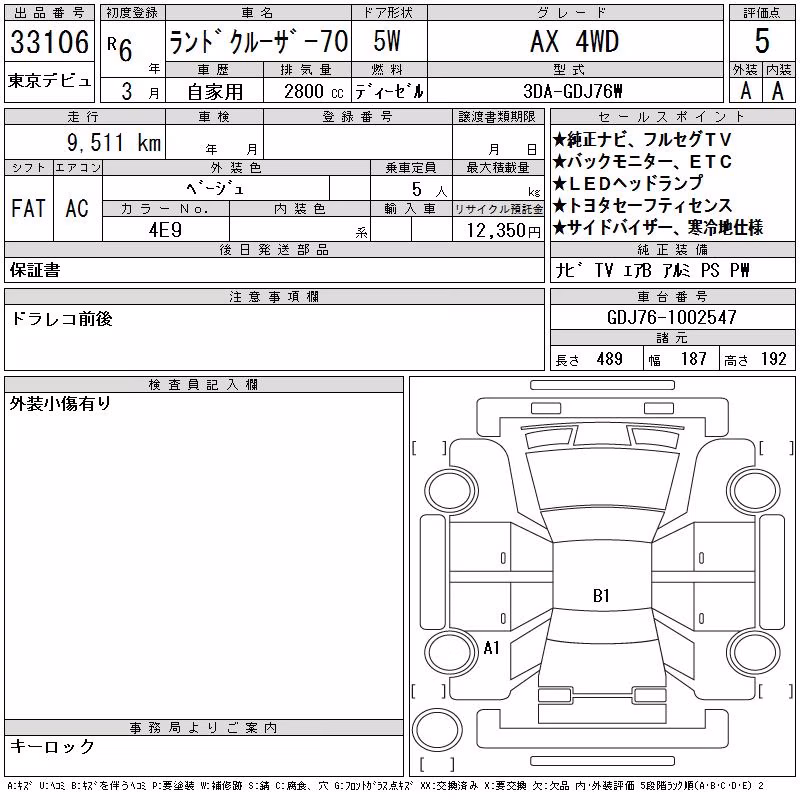The image size is (800, 800).
Task: Select the spare tire circle icon
Action: 437,729
